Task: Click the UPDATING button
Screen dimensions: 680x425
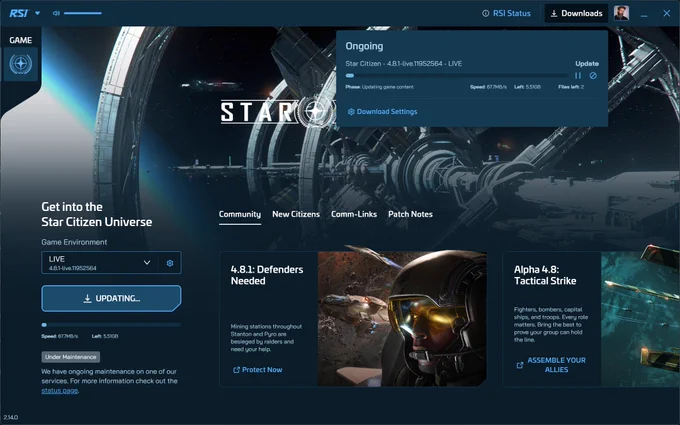Action: [111, 298]
